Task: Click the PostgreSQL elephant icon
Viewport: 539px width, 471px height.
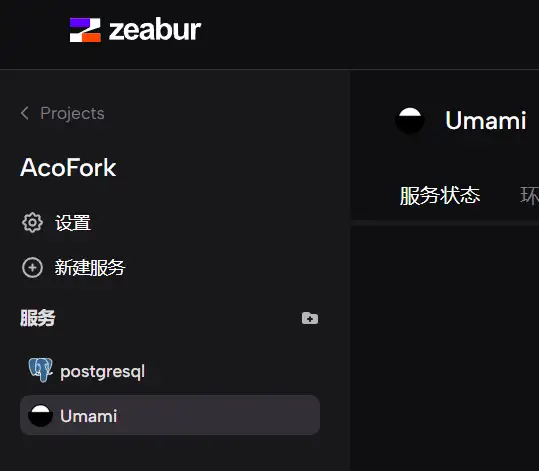Action: pos(41,370)
